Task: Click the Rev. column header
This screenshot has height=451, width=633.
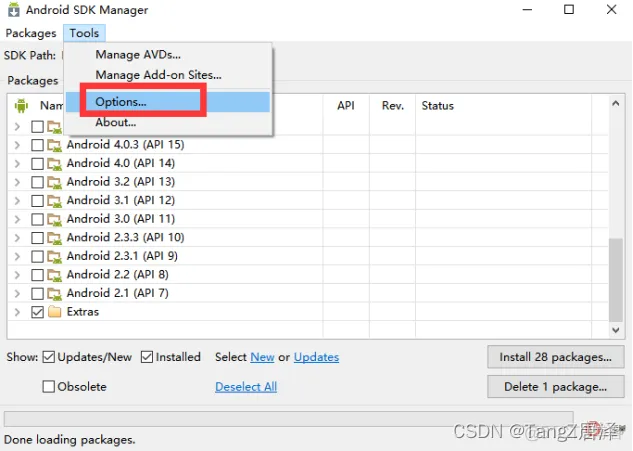Action: click(393, 106)
